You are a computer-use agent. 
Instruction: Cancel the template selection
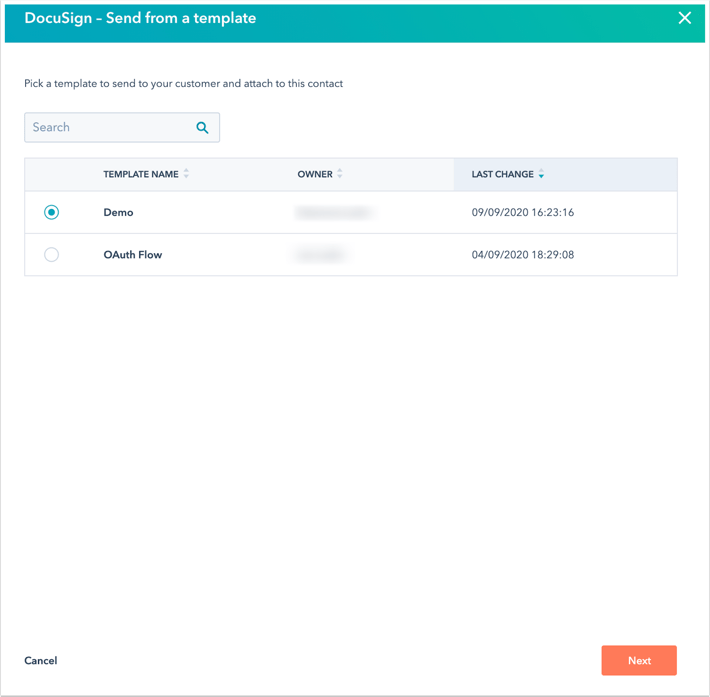pyautogui.click(x=41, y=660)
